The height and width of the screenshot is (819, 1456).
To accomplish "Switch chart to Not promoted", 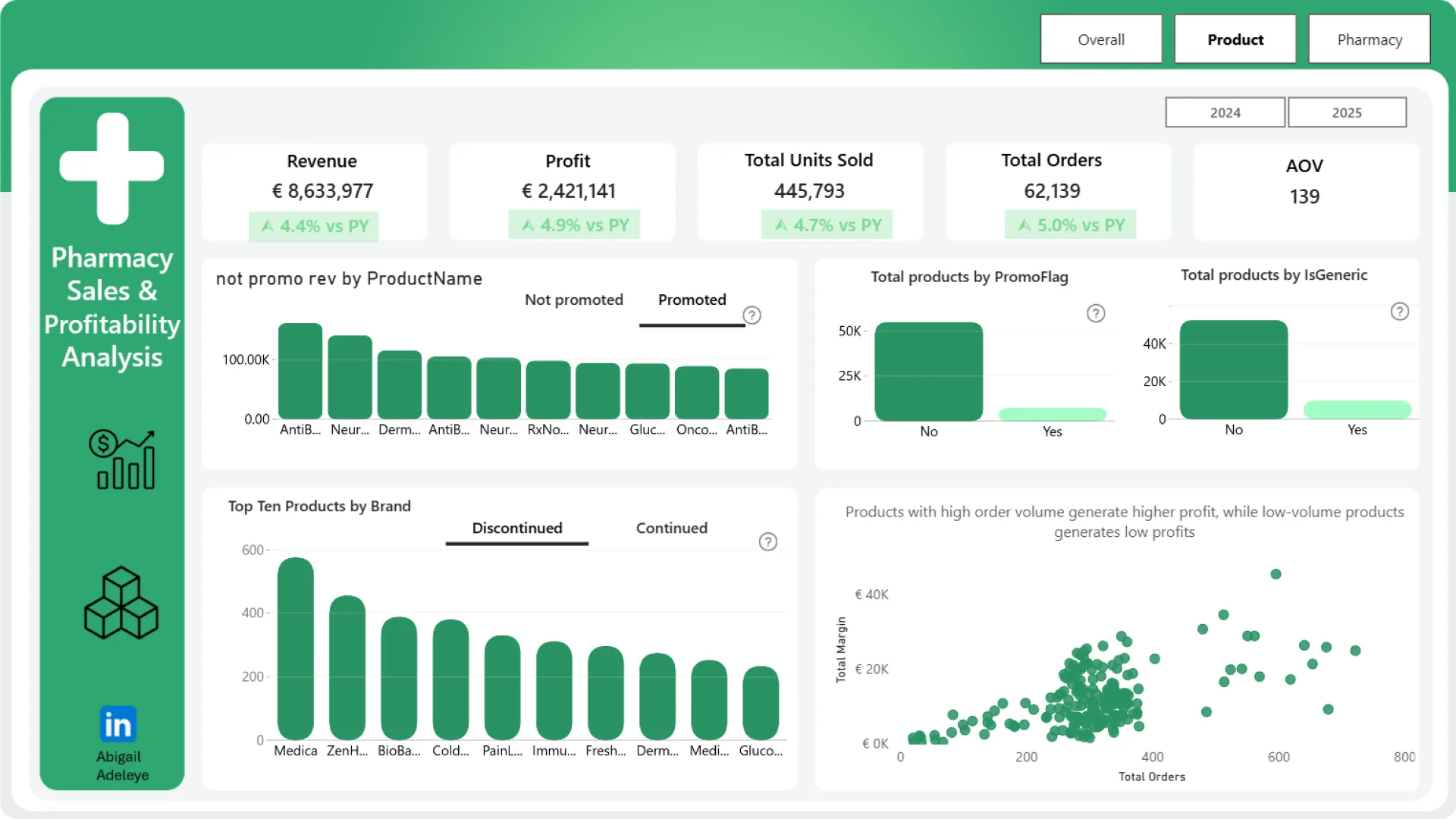I will coord(573,300).
